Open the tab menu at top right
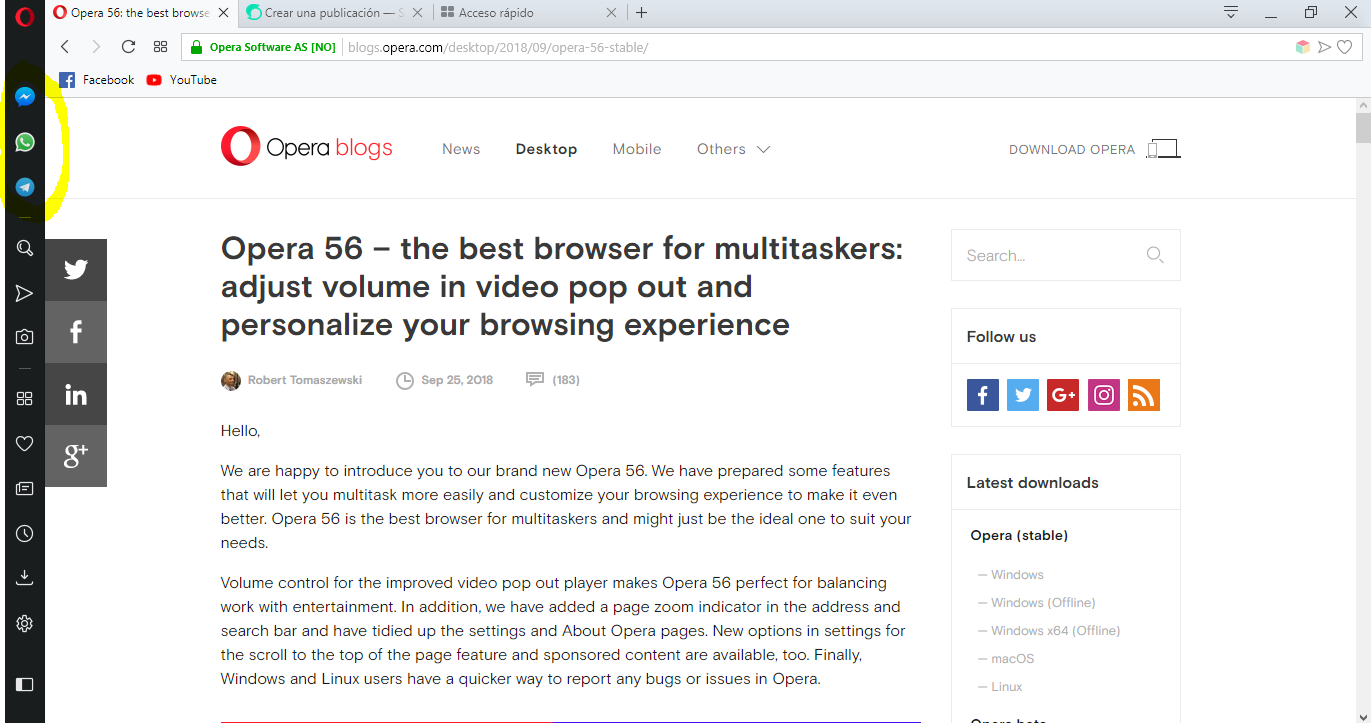The image size is (1371, 723). tap(1231, 13)
